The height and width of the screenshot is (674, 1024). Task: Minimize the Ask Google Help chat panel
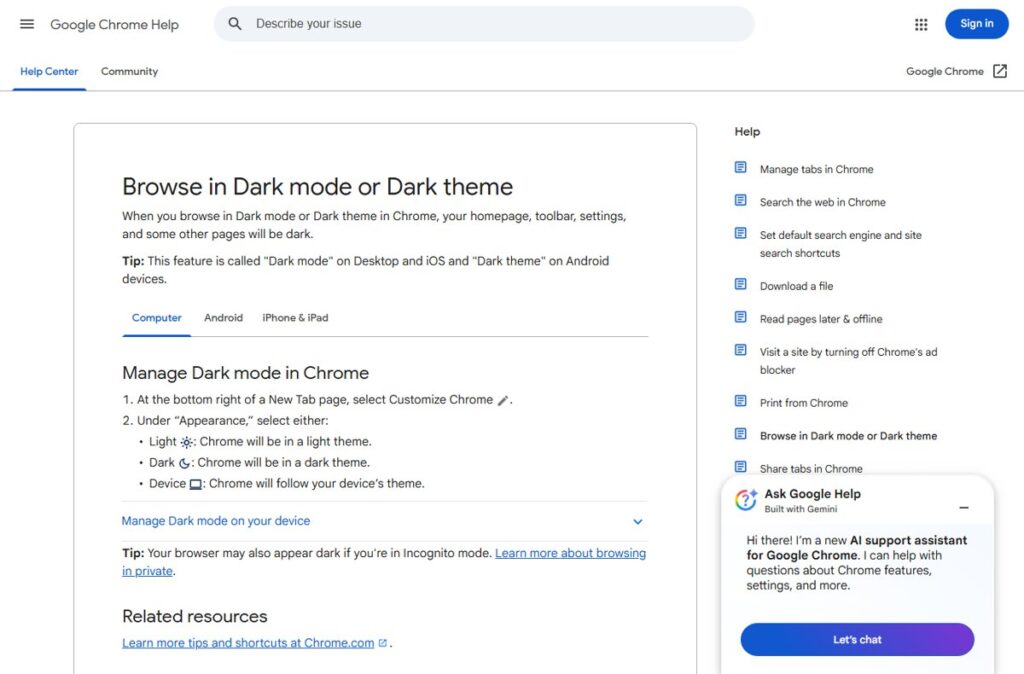pyautogui.click(x=963, y=507)
